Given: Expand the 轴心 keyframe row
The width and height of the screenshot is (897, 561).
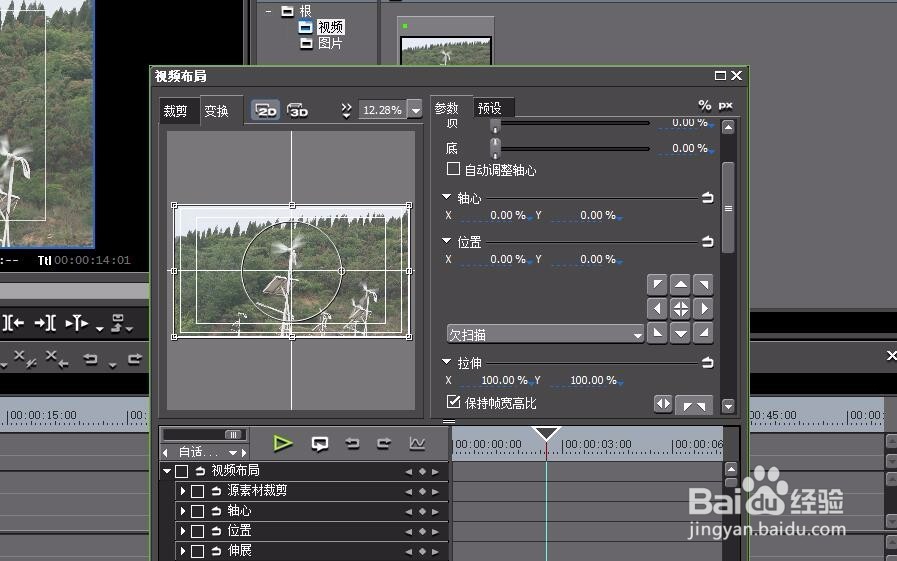Looking at the screenshot, I should [182, 511].
